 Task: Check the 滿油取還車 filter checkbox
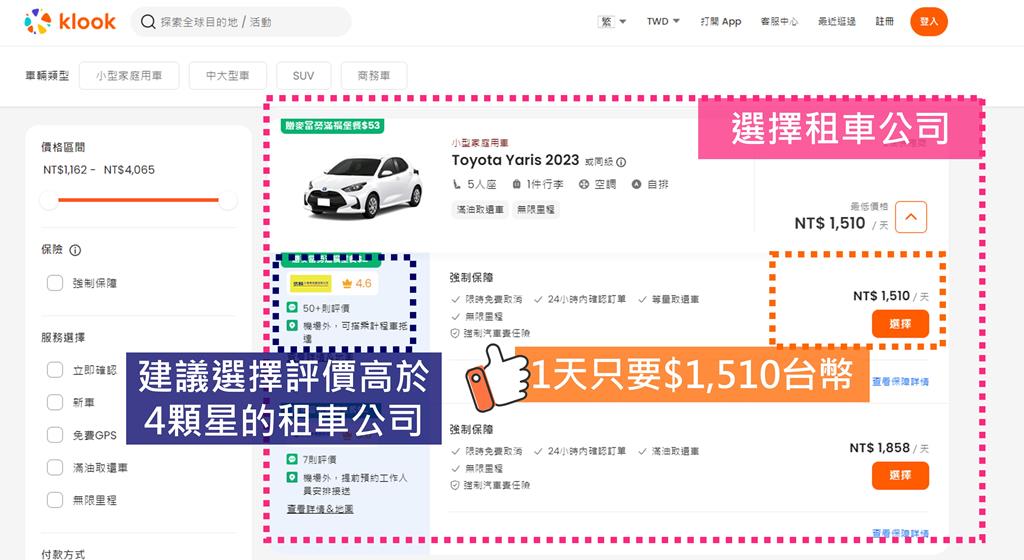click(x=55, y=467)
